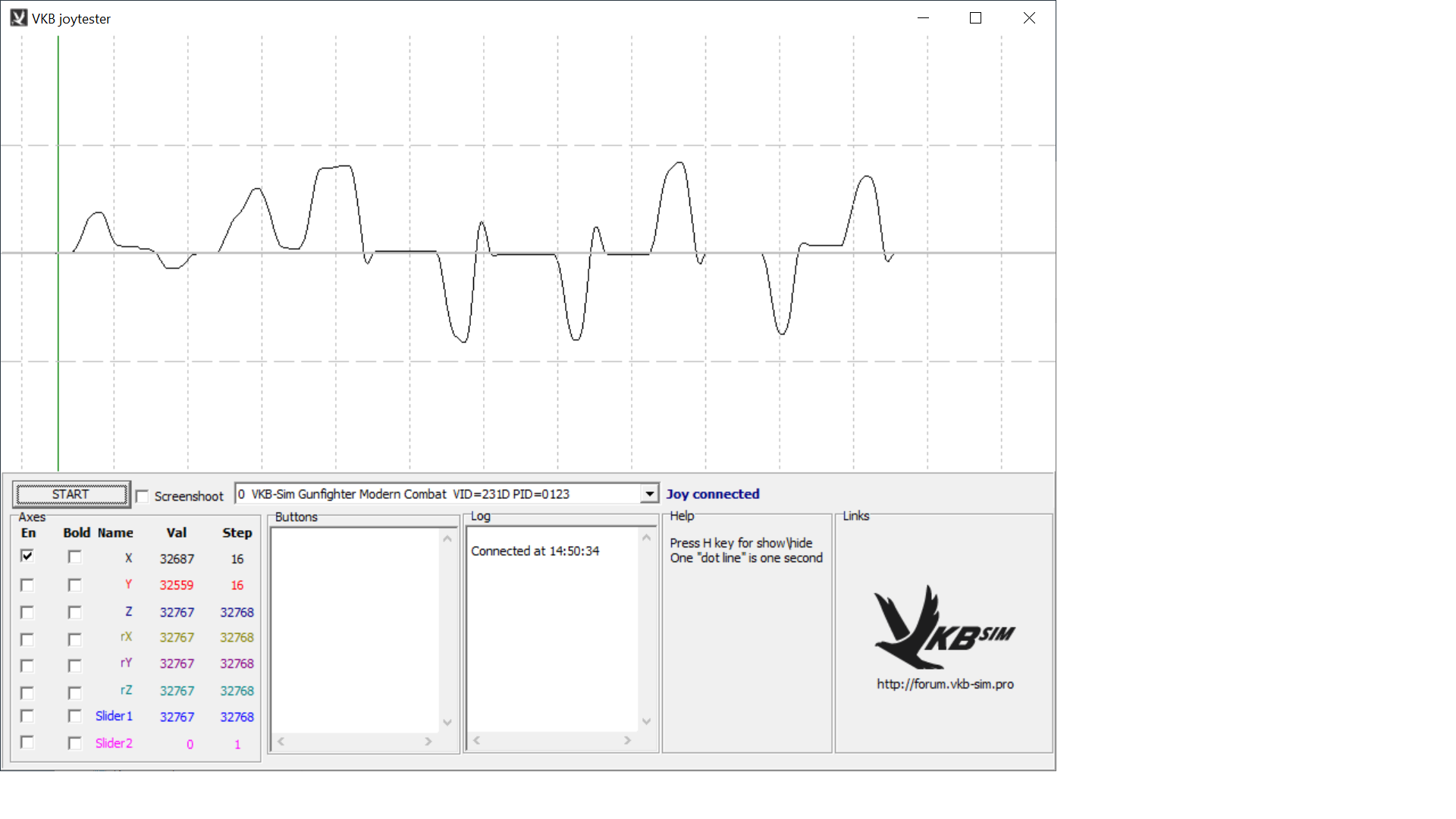Click Log panel scroll down arrow
Image resolution: width=1456 pixels, height=819 pixels.
(x=647, y=721)
